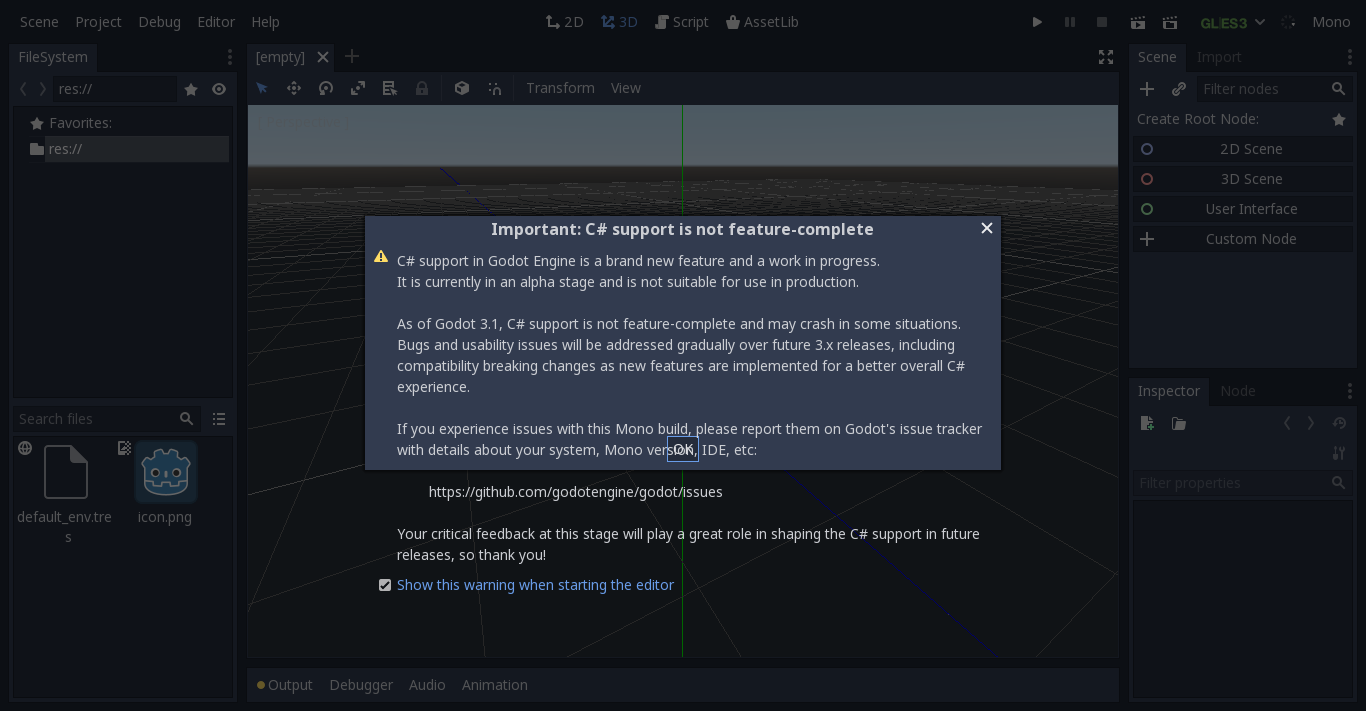The width and height of the screenshot is (1366, 711).
Task: Open the viewport View menu
Action: [626, 88]
